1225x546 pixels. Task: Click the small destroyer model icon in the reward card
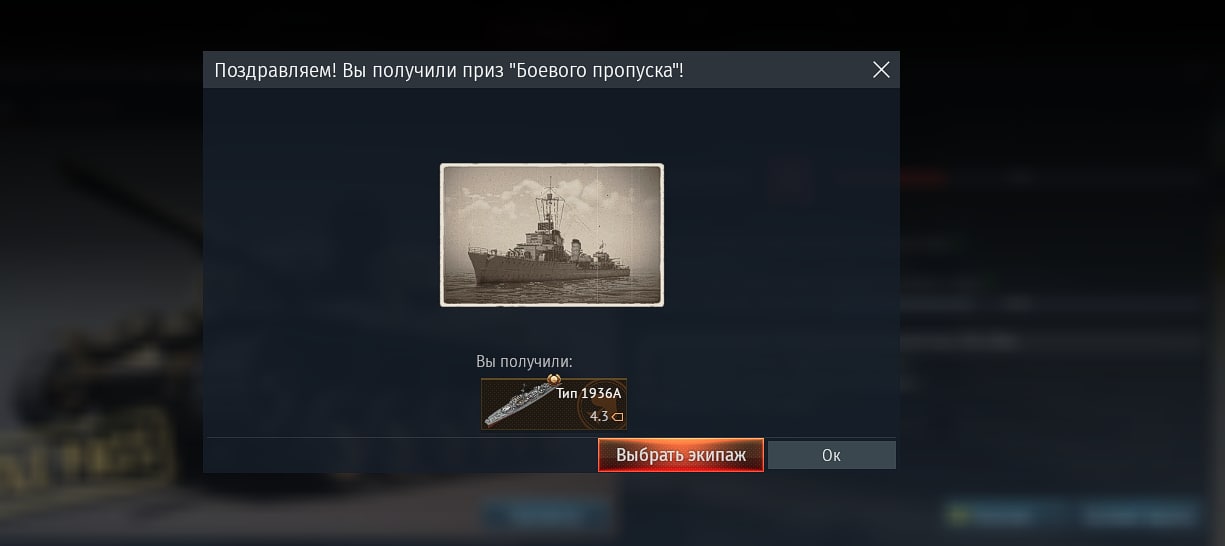[517, 405]
